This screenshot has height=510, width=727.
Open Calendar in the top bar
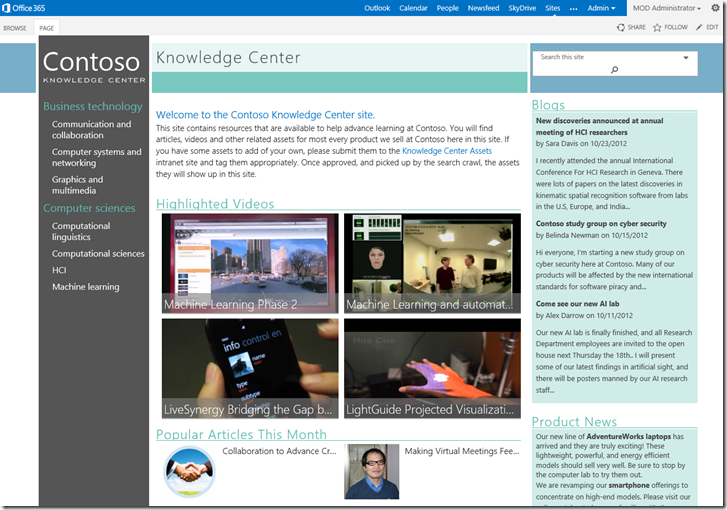(413, 8)
